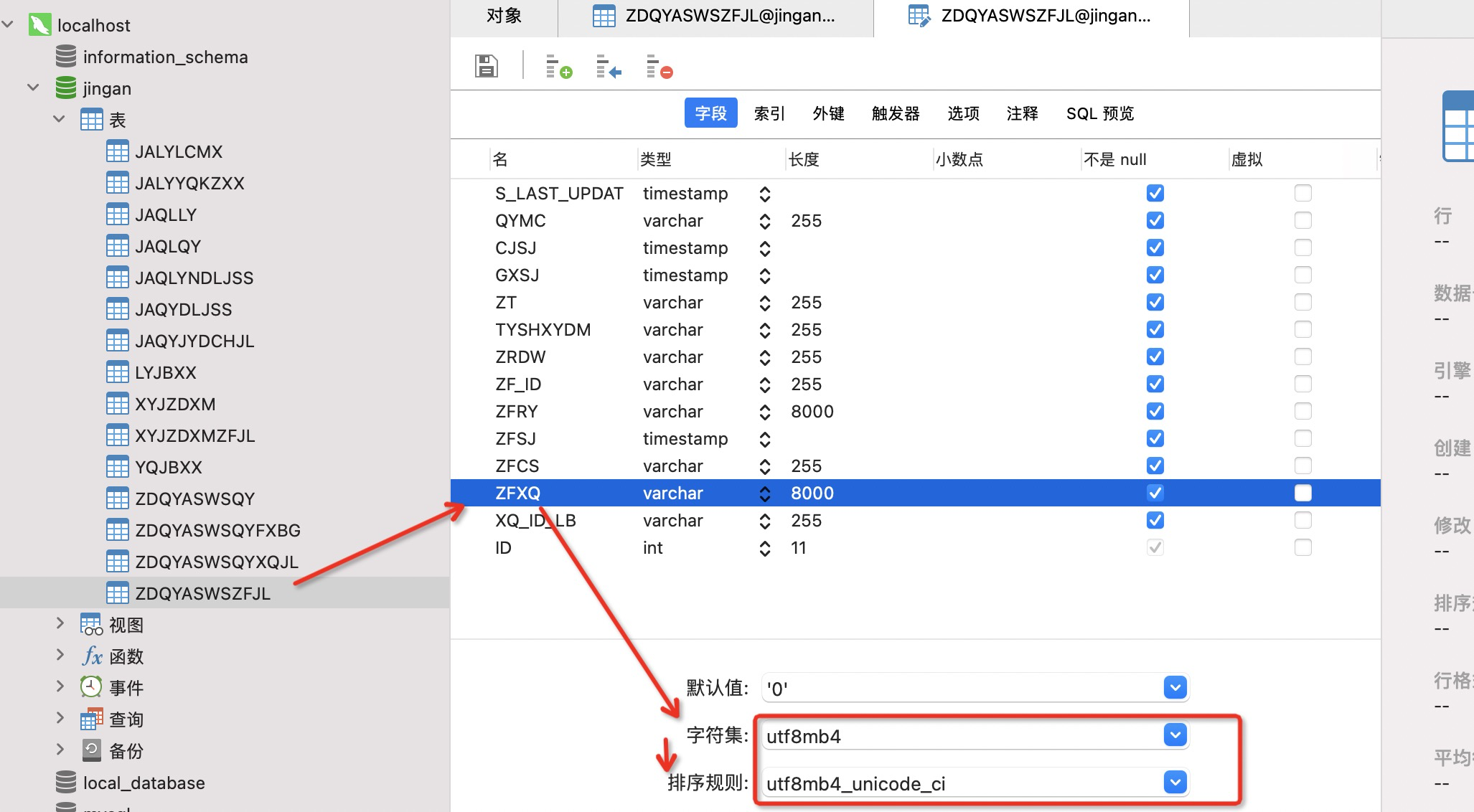Click the Save floppy disk icon
Image resolution: width=1474 pixels, height=812 pixels.
pyautogui.click(x=486, y=66)
